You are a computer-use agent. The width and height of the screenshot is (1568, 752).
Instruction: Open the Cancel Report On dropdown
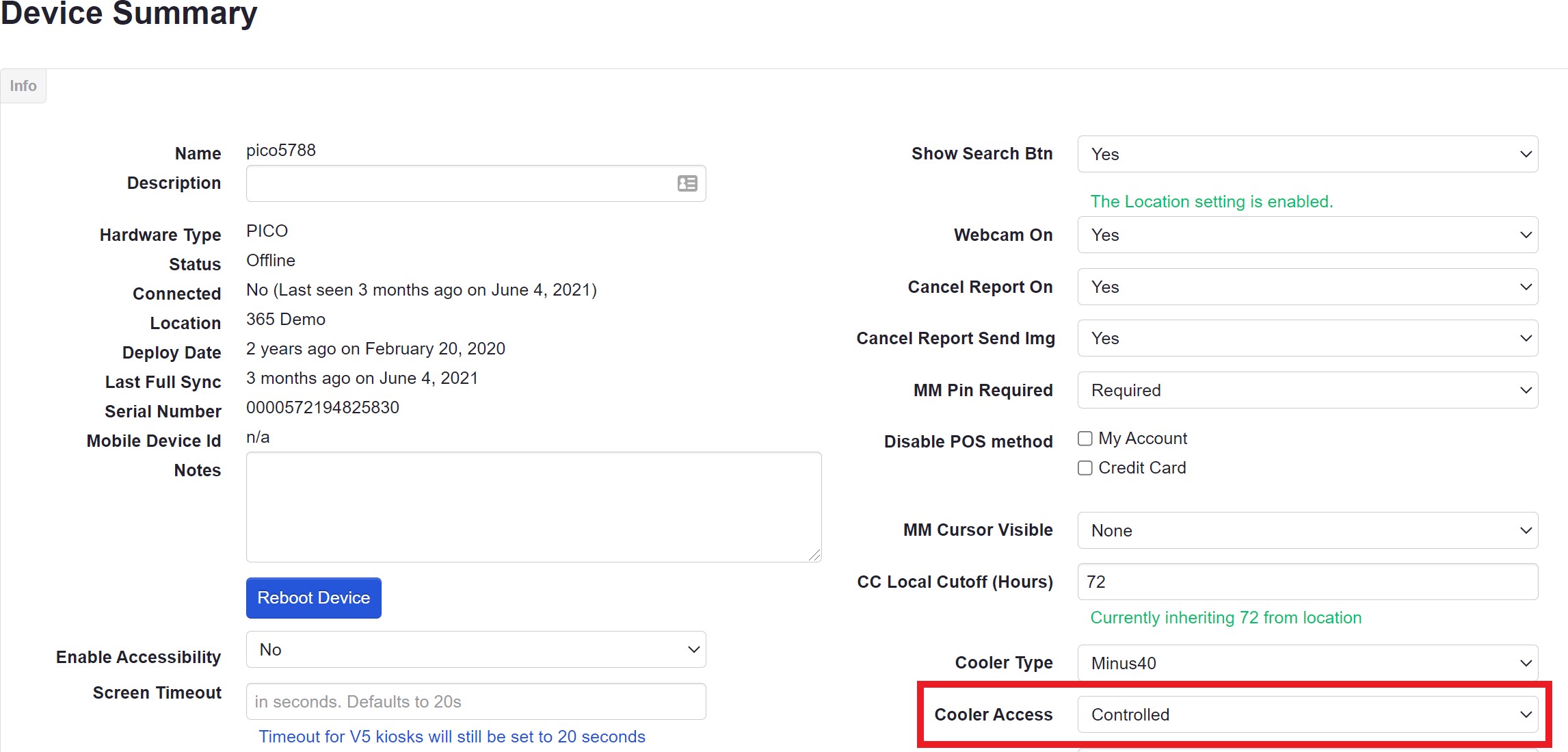(x=1307, y=287)
